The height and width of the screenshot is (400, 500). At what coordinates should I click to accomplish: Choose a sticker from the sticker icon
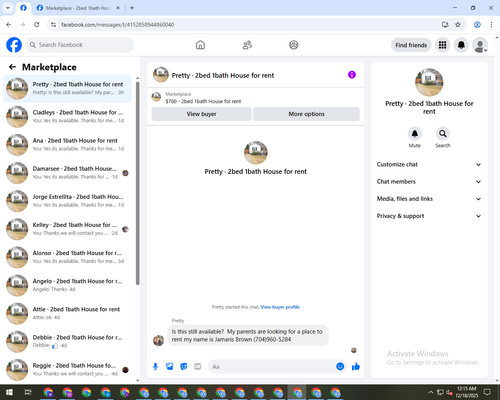coord(184,367)
